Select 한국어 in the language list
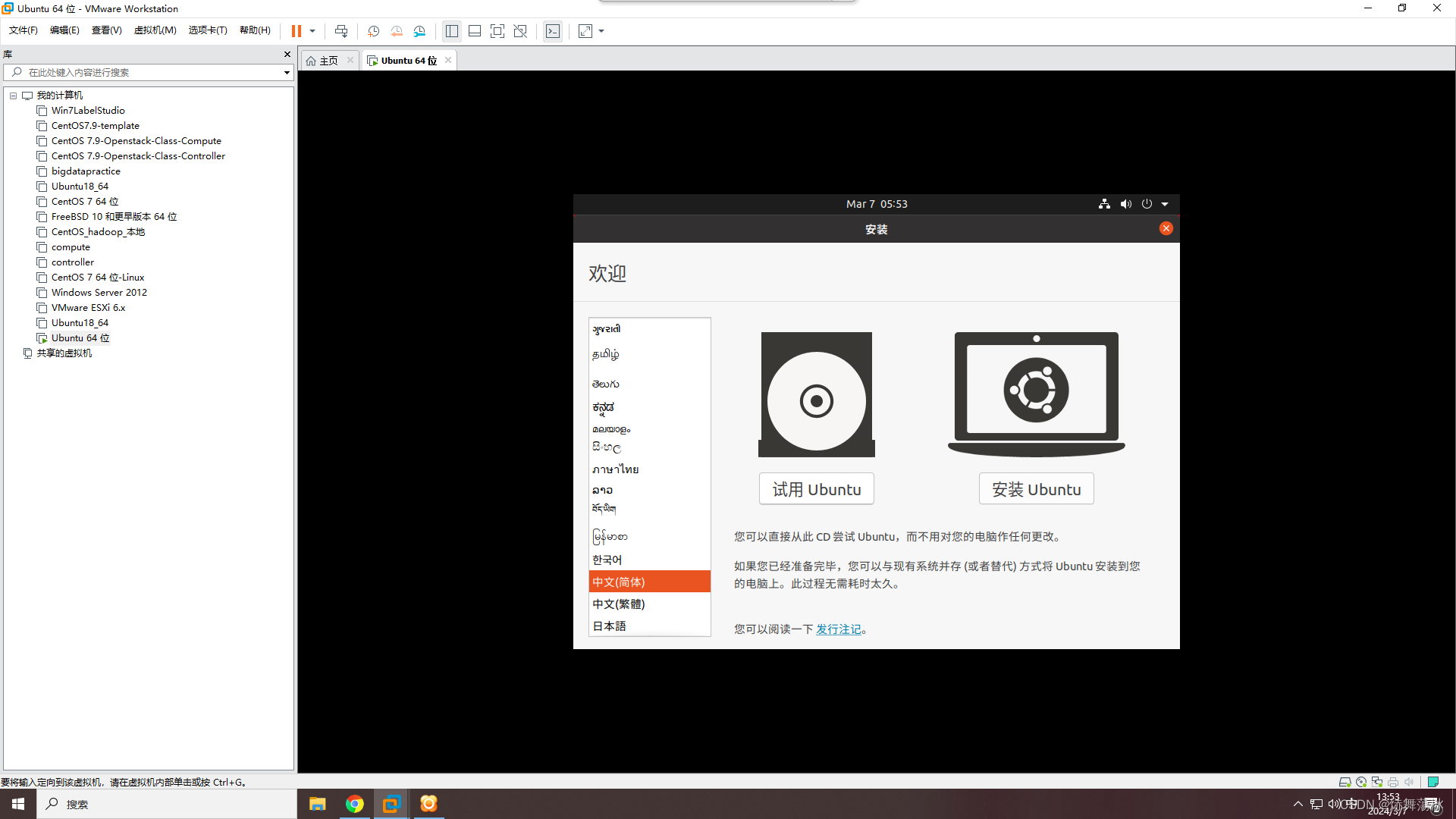 [650, 560]
